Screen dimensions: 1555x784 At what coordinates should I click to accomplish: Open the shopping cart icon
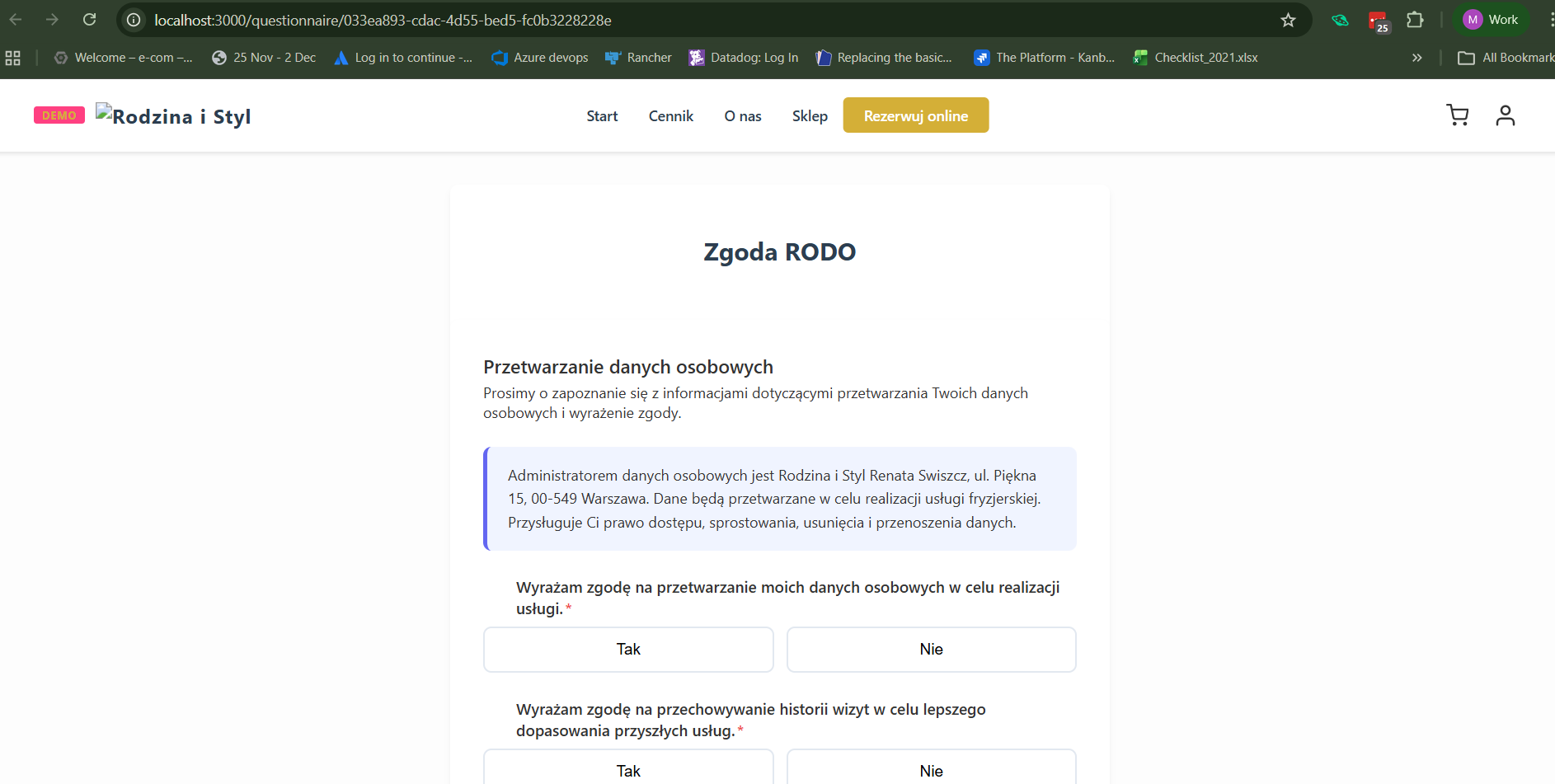pyautogui.click(x=1458, y=115)
